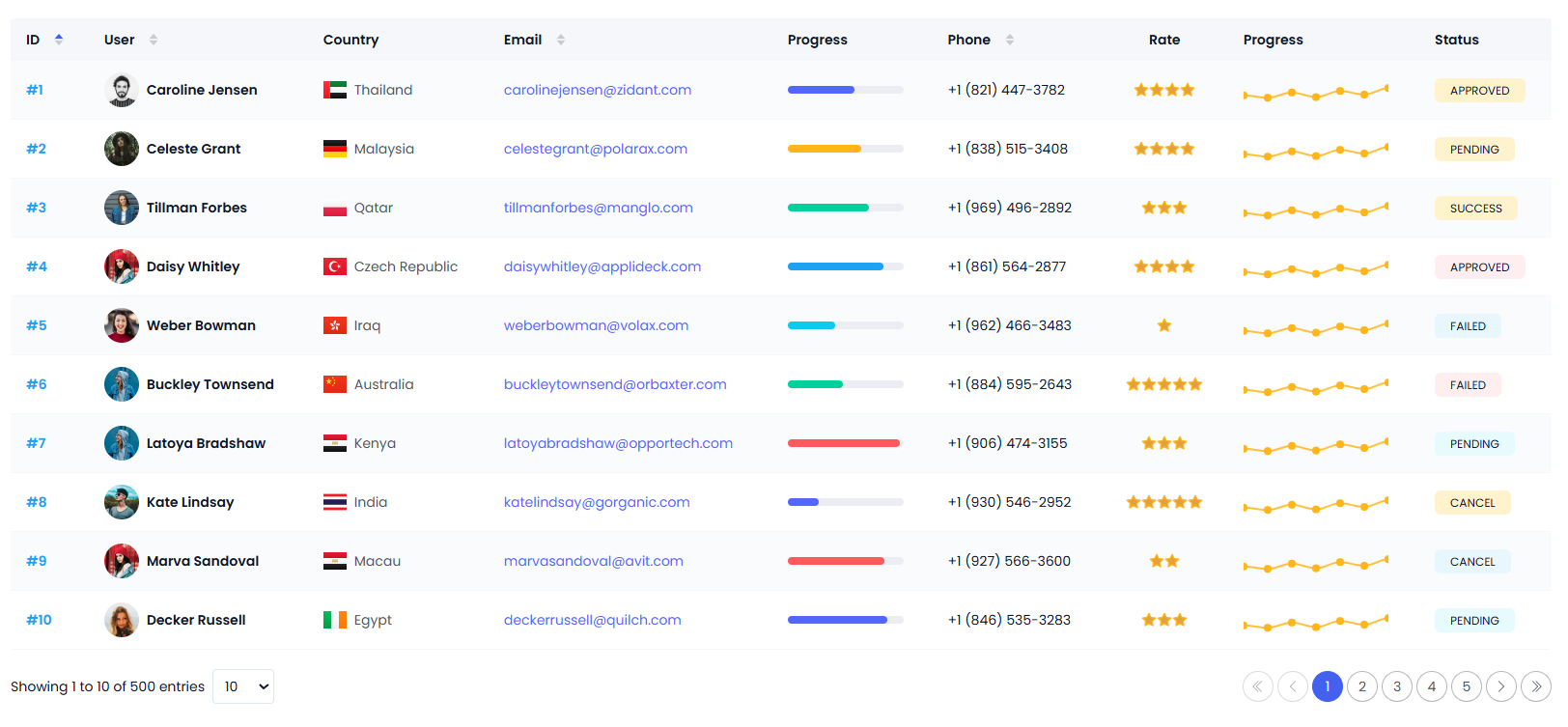Click the Kenya row flag icon
1568x727 pixels.
335,443
